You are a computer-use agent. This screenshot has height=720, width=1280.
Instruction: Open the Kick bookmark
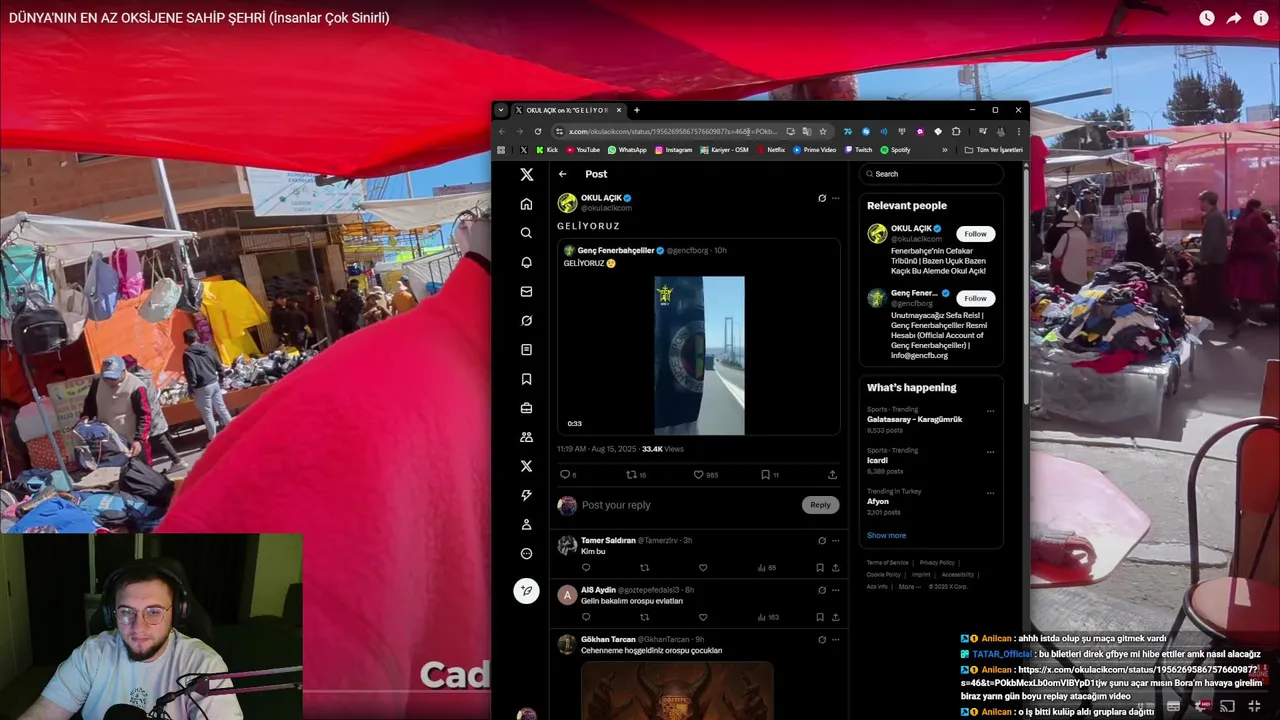pos(547,150)
